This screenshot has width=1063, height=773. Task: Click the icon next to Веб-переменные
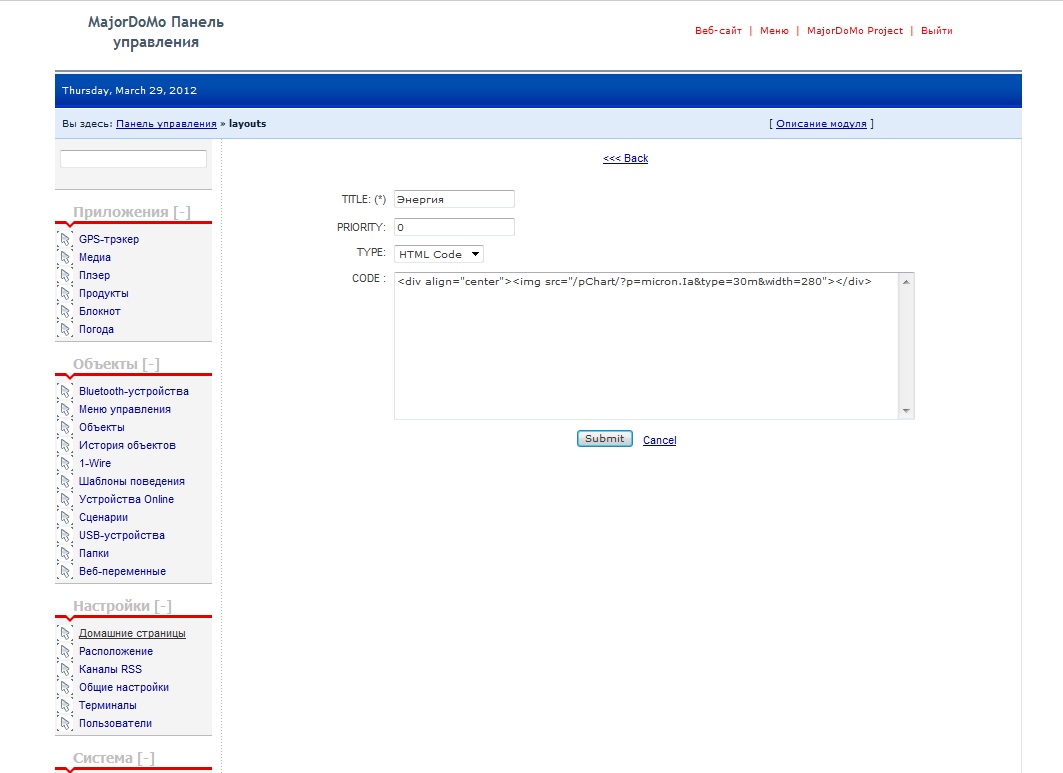click(66, 572)
